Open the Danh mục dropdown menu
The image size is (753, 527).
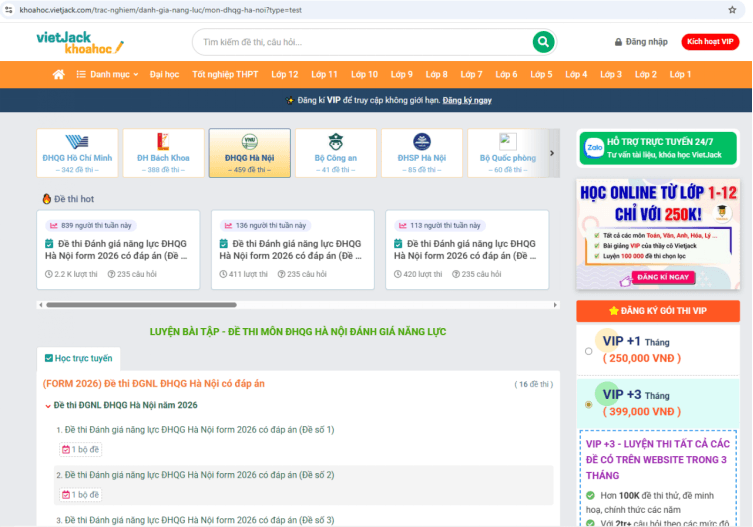[108, 74]
